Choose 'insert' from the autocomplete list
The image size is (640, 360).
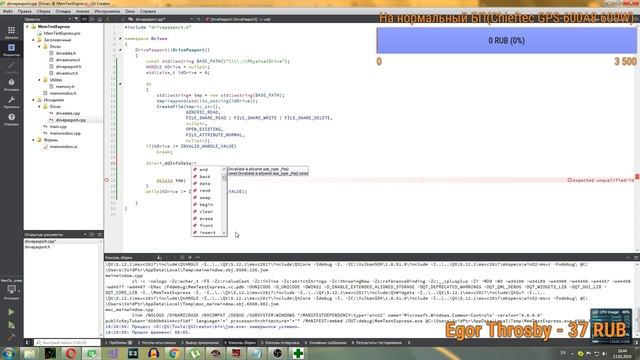point(207,233)
